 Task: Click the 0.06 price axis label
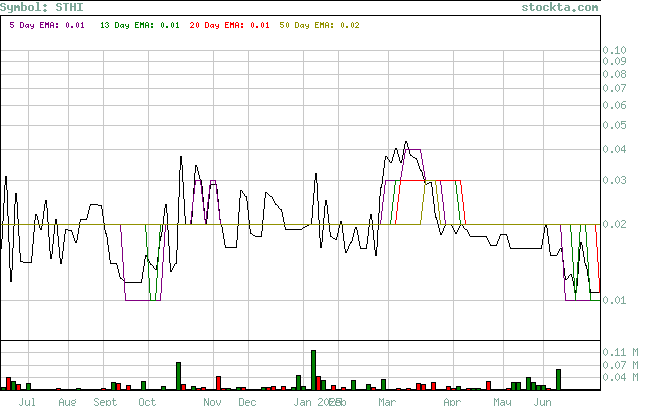(614, 105)
